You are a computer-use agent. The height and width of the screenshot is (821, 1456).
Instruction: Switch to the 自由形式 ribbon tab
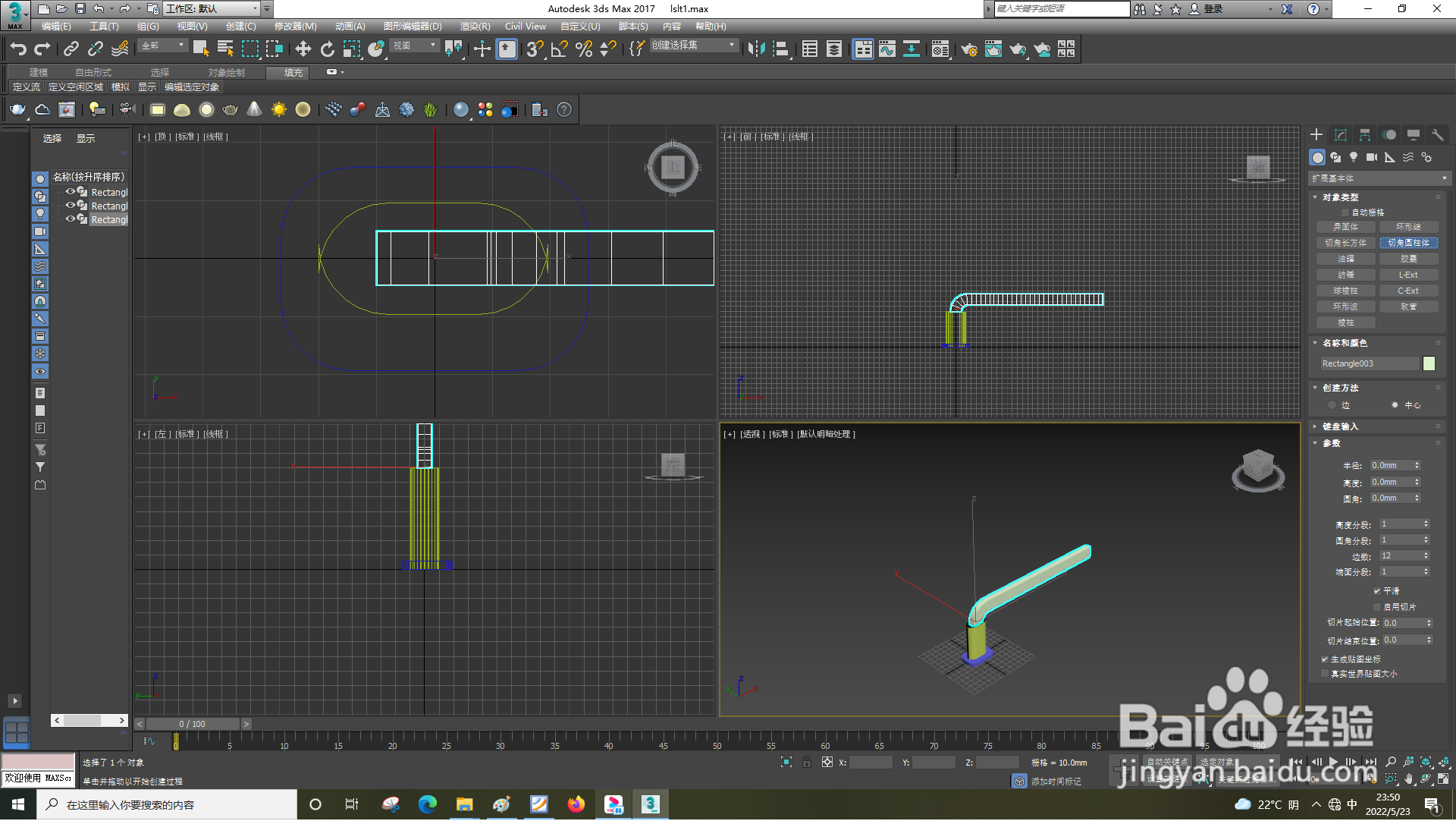pyautogui.click(x=93, y=73)
